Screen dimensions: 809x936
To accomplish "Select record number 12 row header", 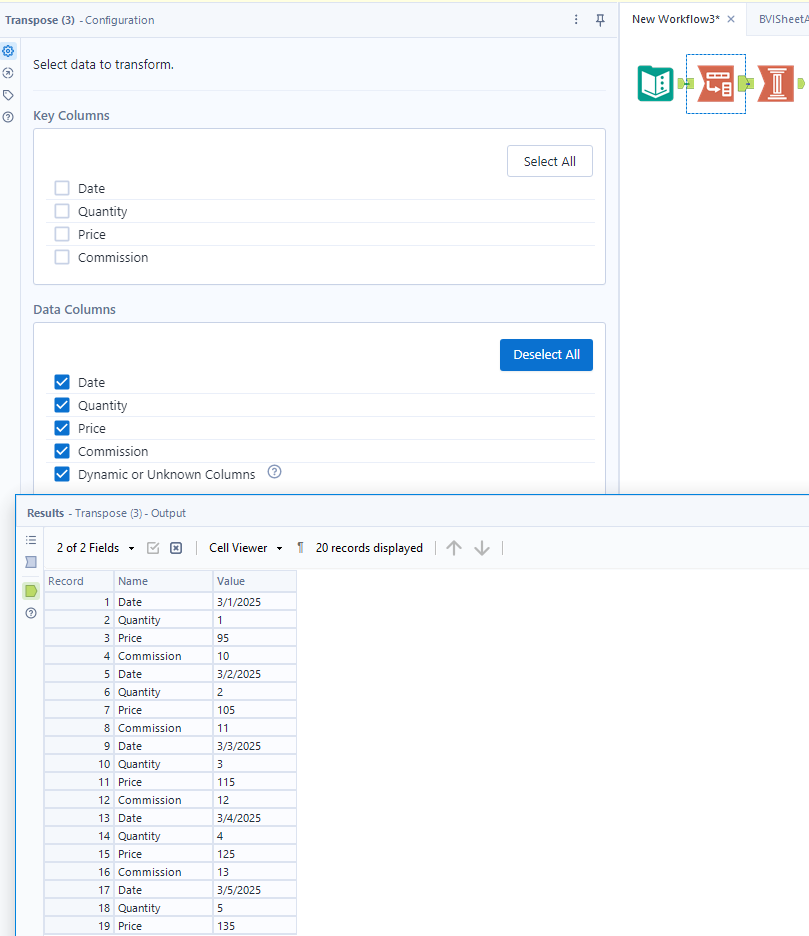I will pos(79,800).
